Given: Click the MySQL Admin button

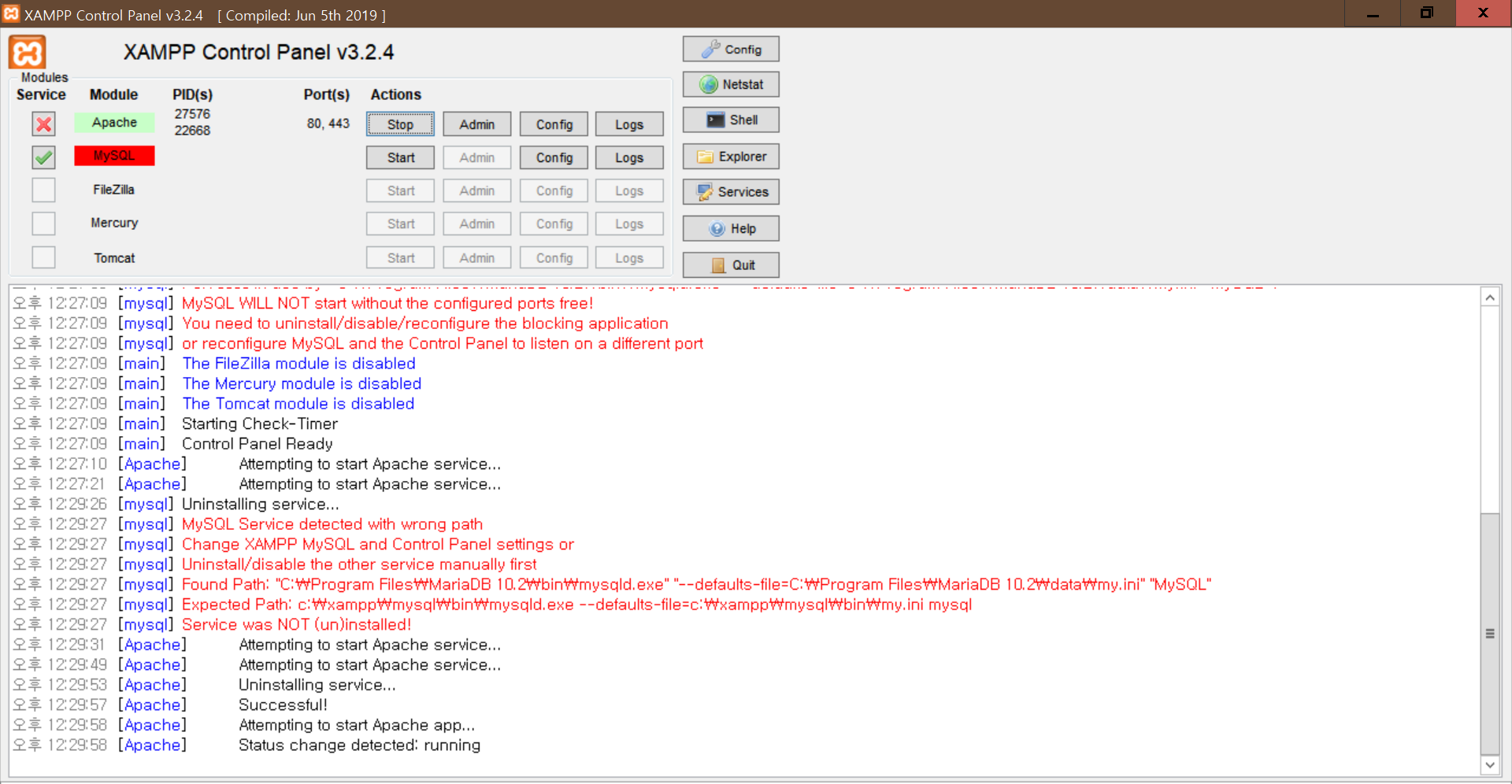Looking at the screenshot, I should point(476,157).
